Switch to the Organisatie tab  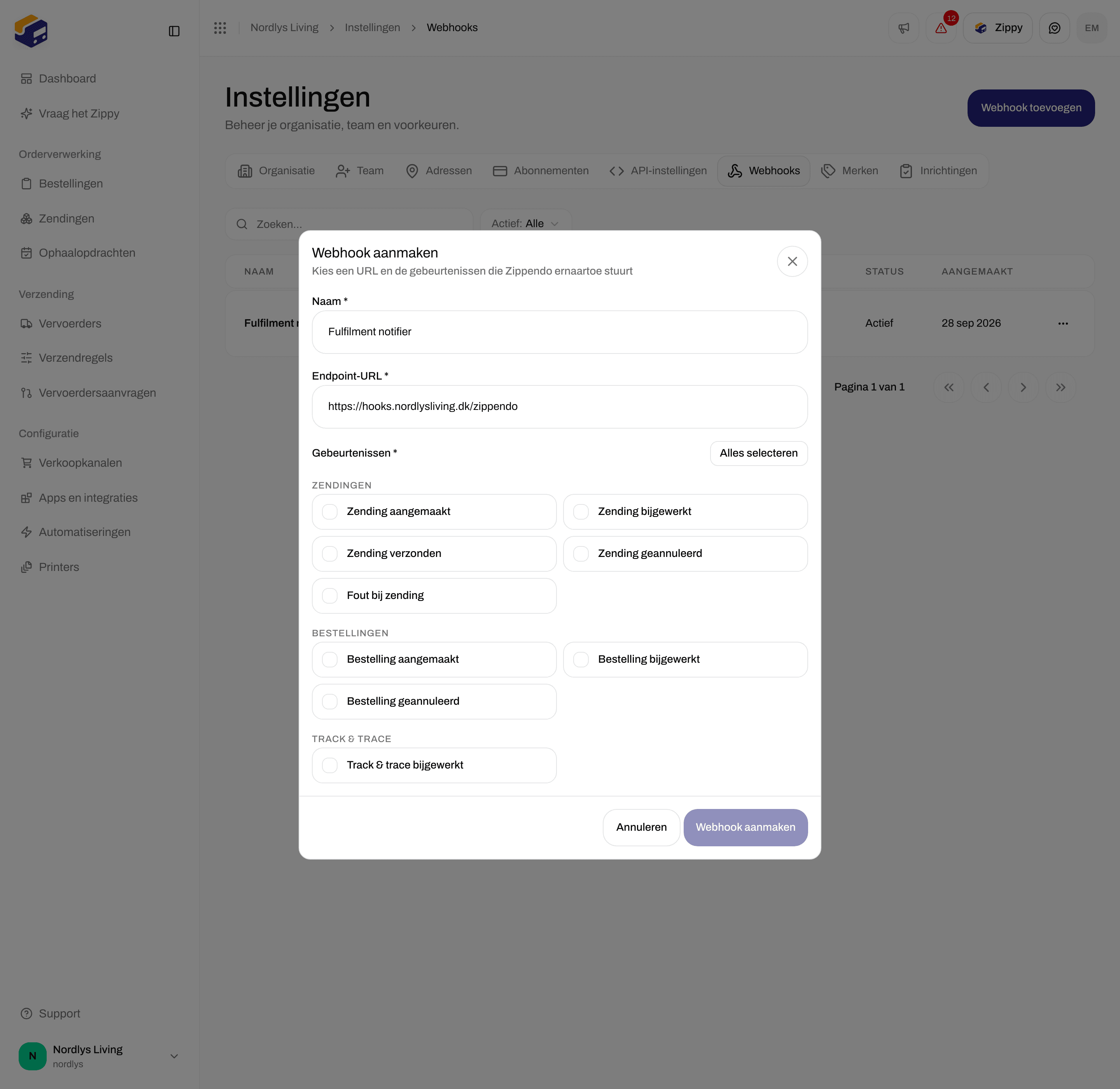(277, 171)
